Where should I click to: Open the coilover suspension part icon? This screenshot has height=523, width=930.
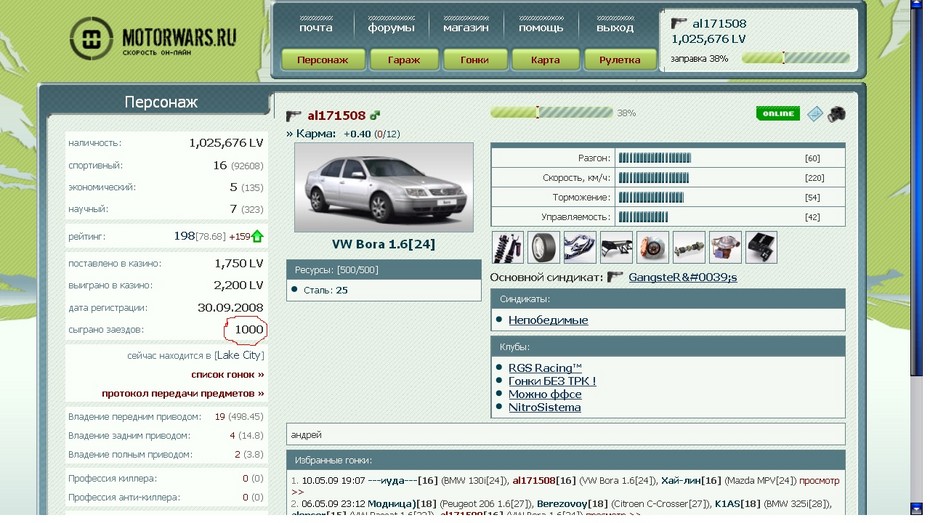click(x=508, y=247)
